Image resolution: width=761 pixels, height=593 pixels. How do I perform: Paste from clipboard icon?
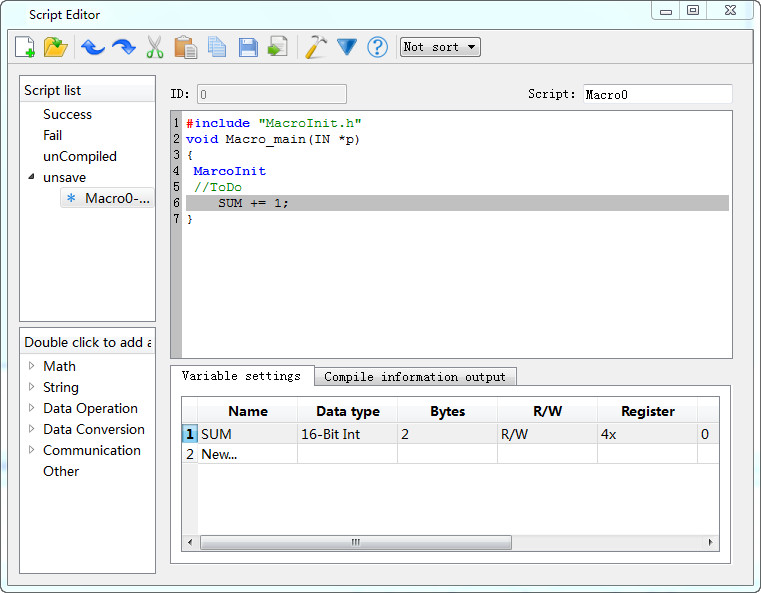coord(185,47)
